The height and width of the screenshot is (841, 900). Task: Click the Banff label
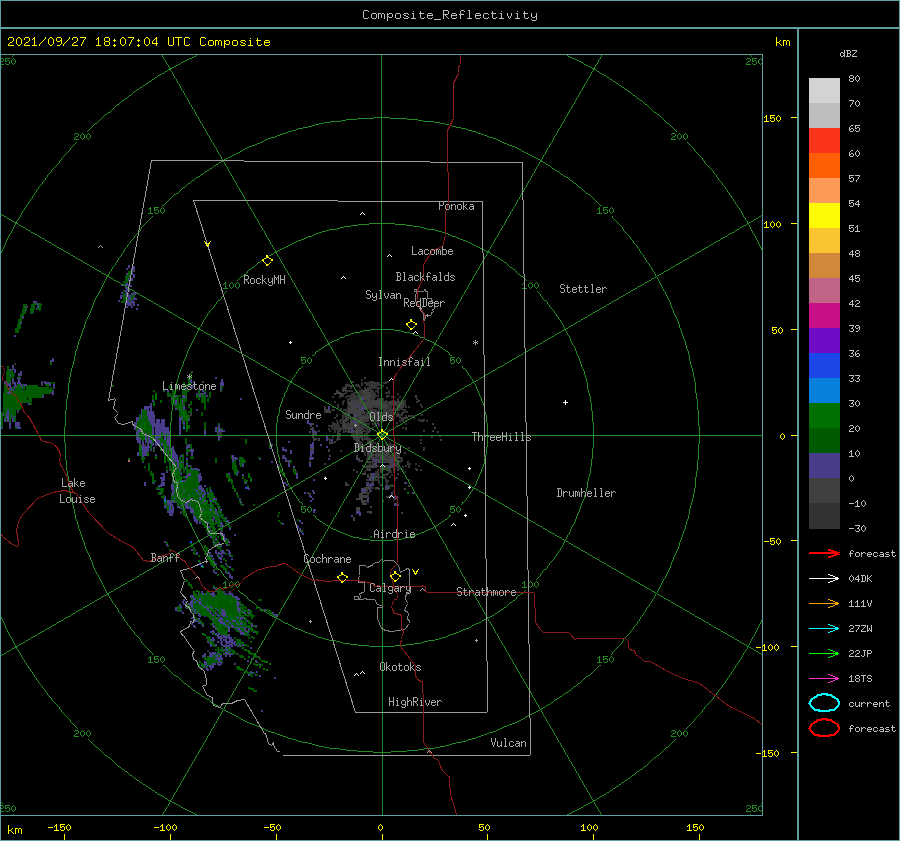pos(165,557)
